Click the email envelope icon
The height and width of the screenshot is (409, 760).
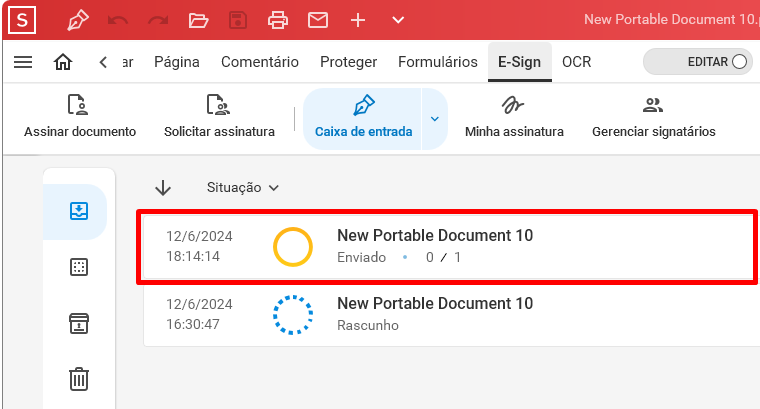(x=318, y=20)
